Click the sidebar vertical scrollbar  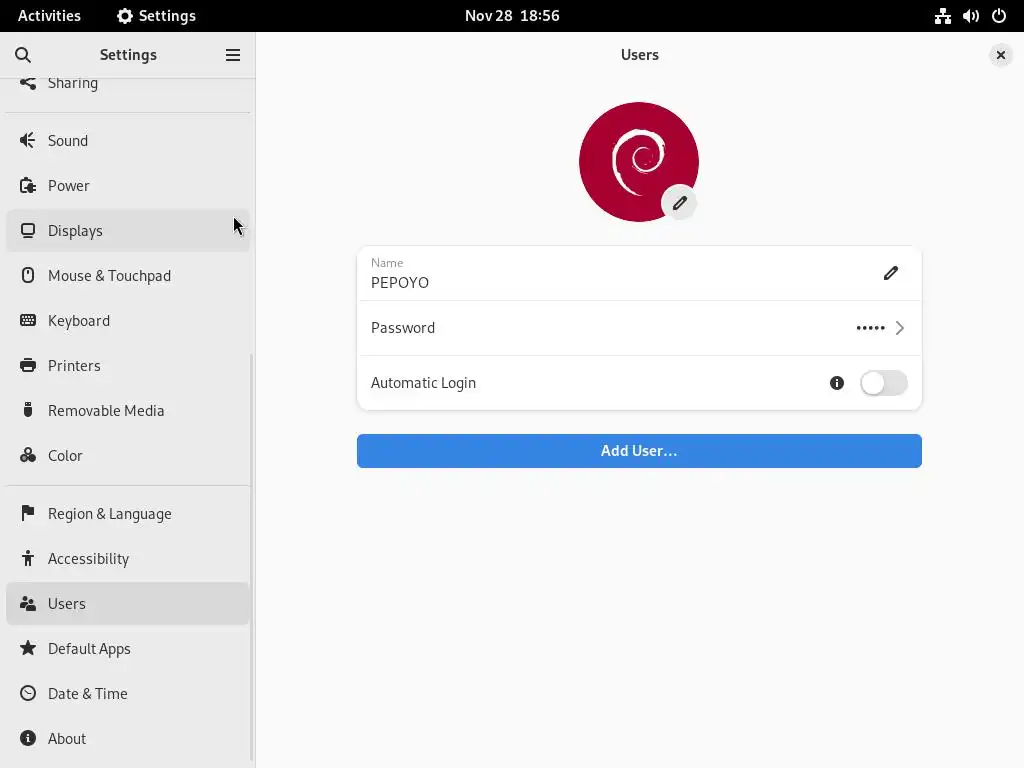pos(251,557)
